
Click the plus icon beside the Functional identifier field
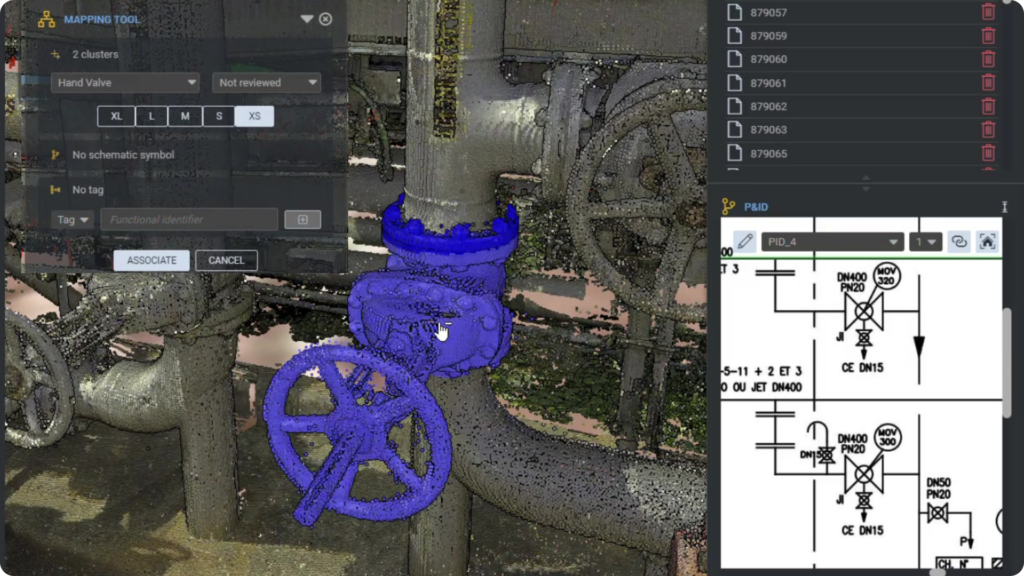pos(302,219)
